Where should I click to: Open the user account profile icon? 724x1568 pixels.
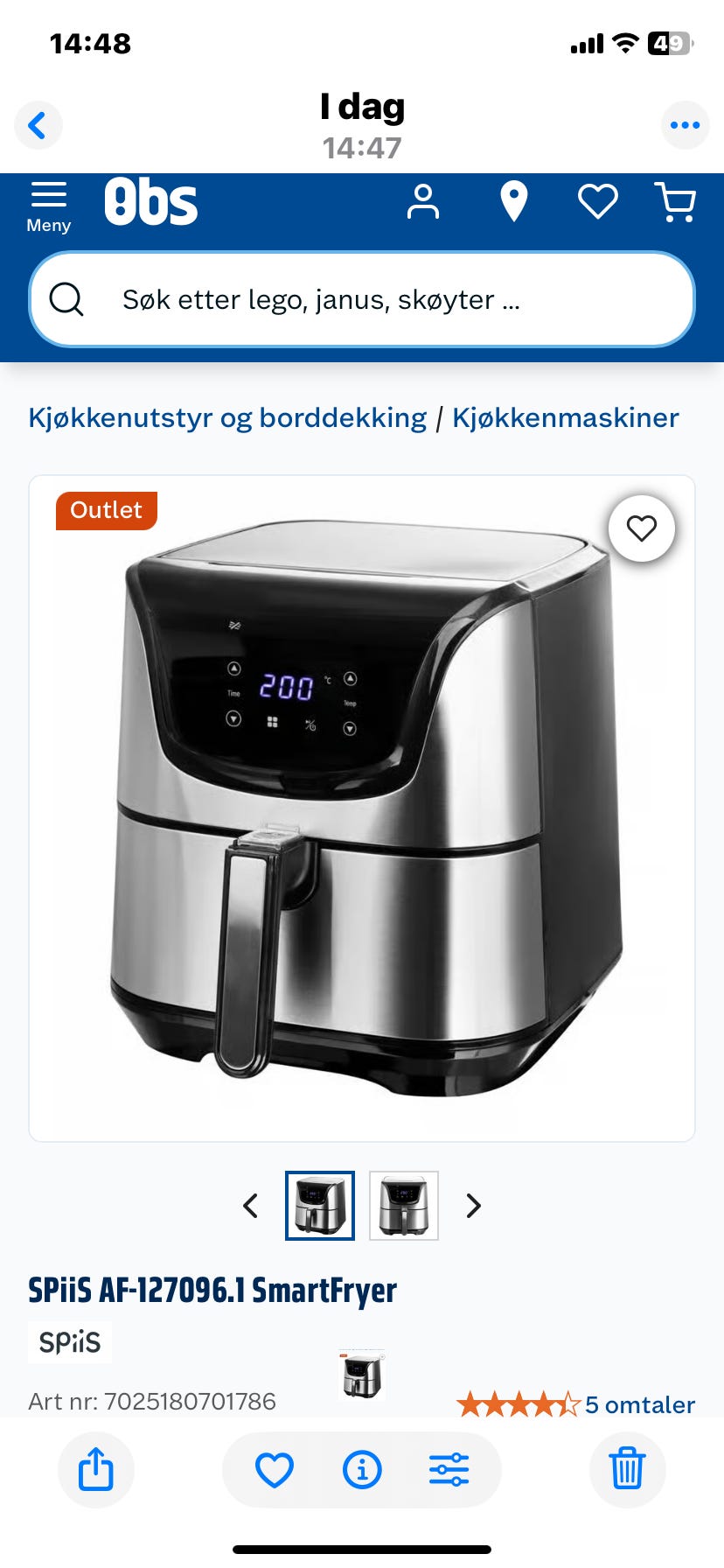(x=423, y=202)
